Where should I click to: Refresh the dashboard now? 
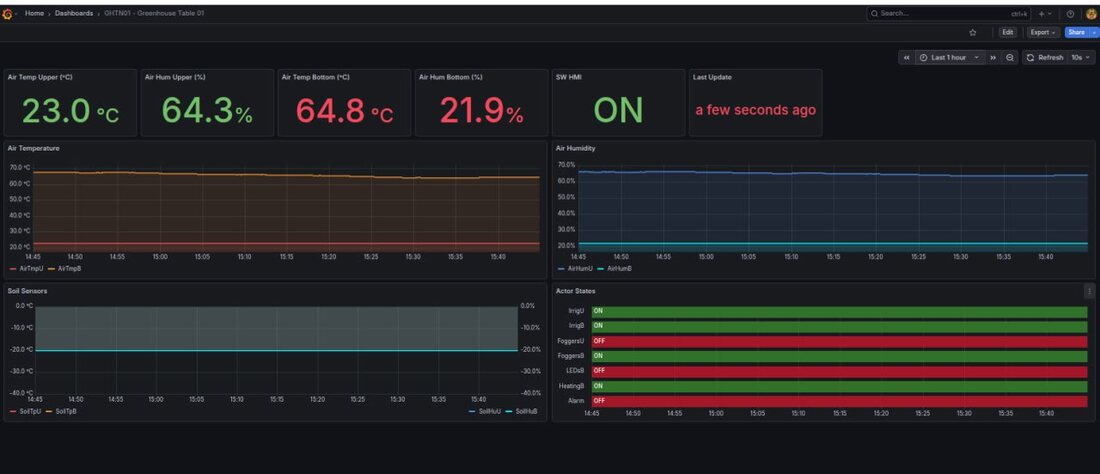click(x=1045, y=57)
